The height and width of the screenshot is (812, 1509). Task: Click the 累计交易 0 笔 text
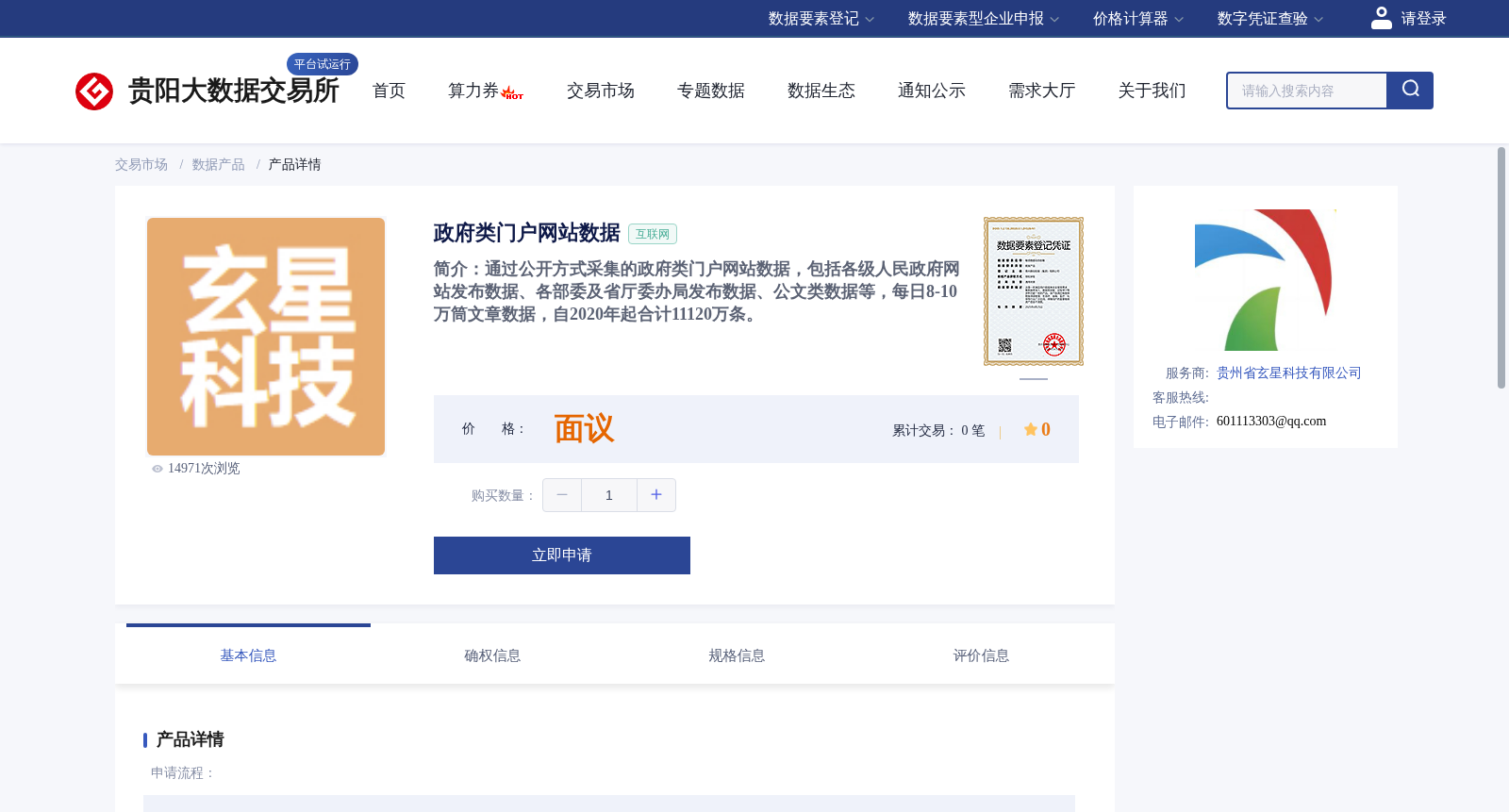tap(938, 430)
